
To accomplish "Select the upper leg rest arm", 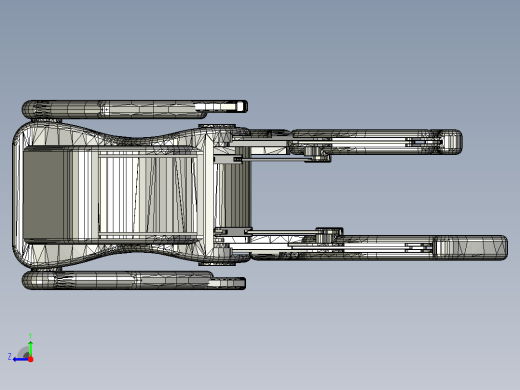I will pos(347,142).
